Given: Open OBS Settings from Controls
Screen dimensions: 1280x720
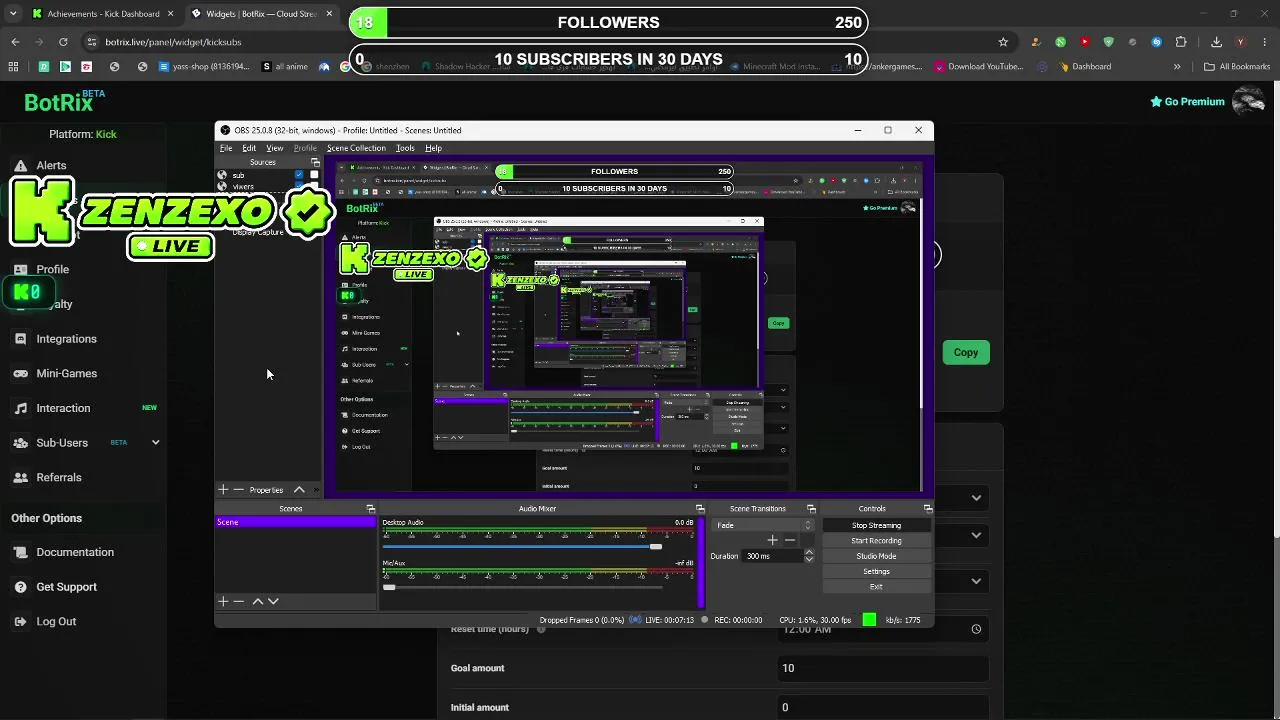Looking at the screenshot, I should pyautogui.click(x=876, y=571).
